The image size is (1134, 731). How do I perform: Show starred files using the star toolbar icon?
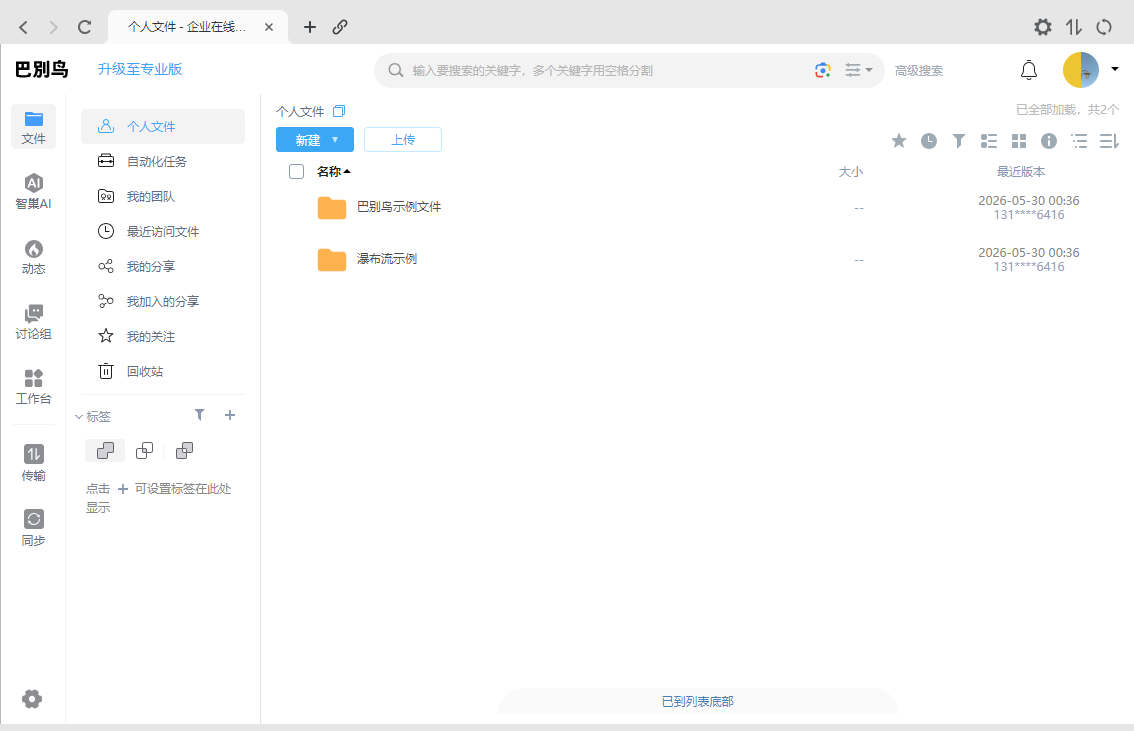[x=899, y=140]
